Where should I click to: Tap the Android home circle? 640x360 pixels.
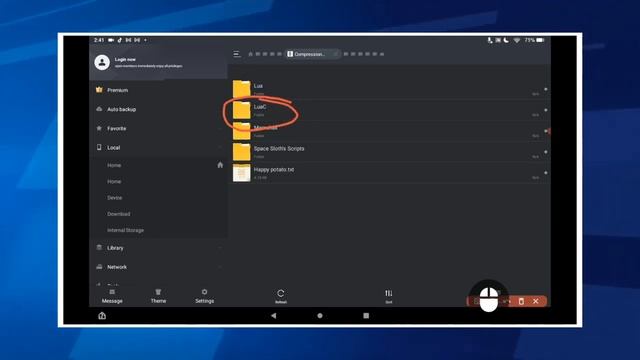[x=320, y=316]
